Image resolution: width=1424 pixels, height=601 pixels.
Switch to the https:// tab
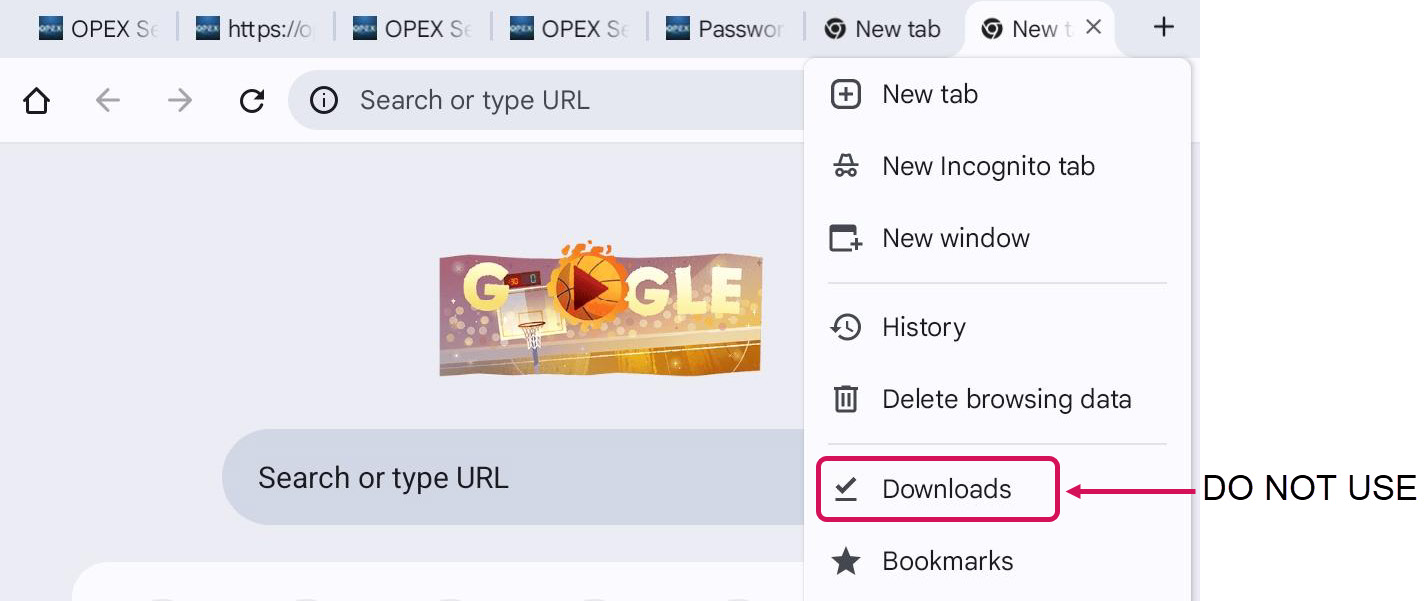(256, 29)
